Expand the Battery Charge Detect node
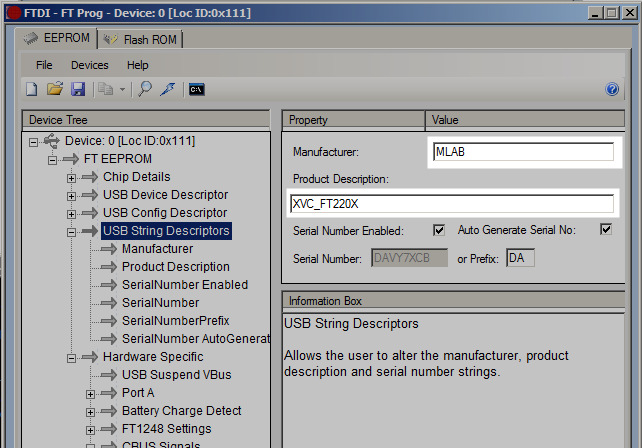 click(90, 412)
